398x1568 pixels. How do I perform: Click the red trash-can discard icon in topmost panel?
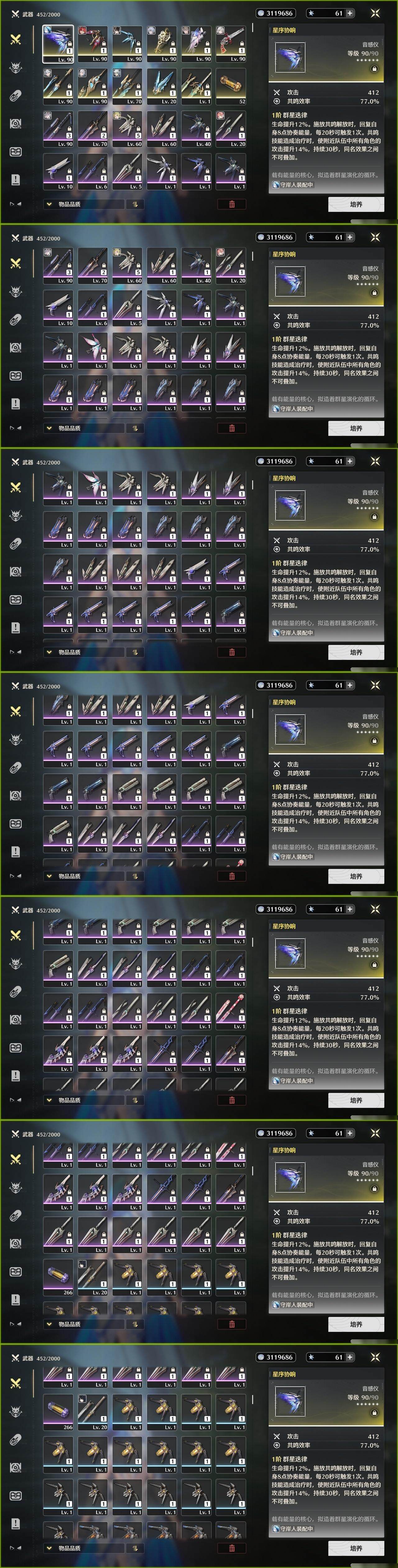(232, 204)
